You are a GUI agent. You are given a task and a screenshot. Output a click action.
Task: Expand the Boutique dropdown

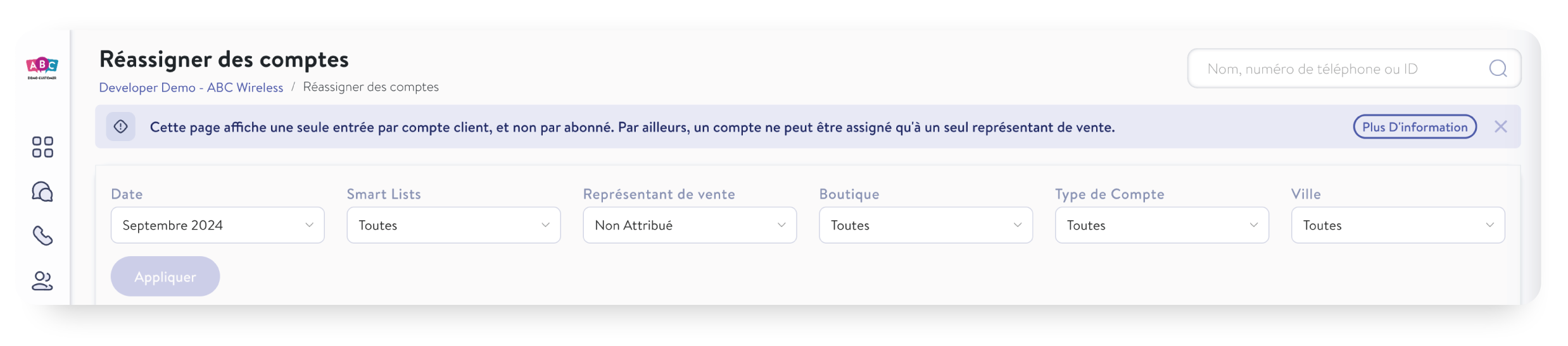point(926,225)
